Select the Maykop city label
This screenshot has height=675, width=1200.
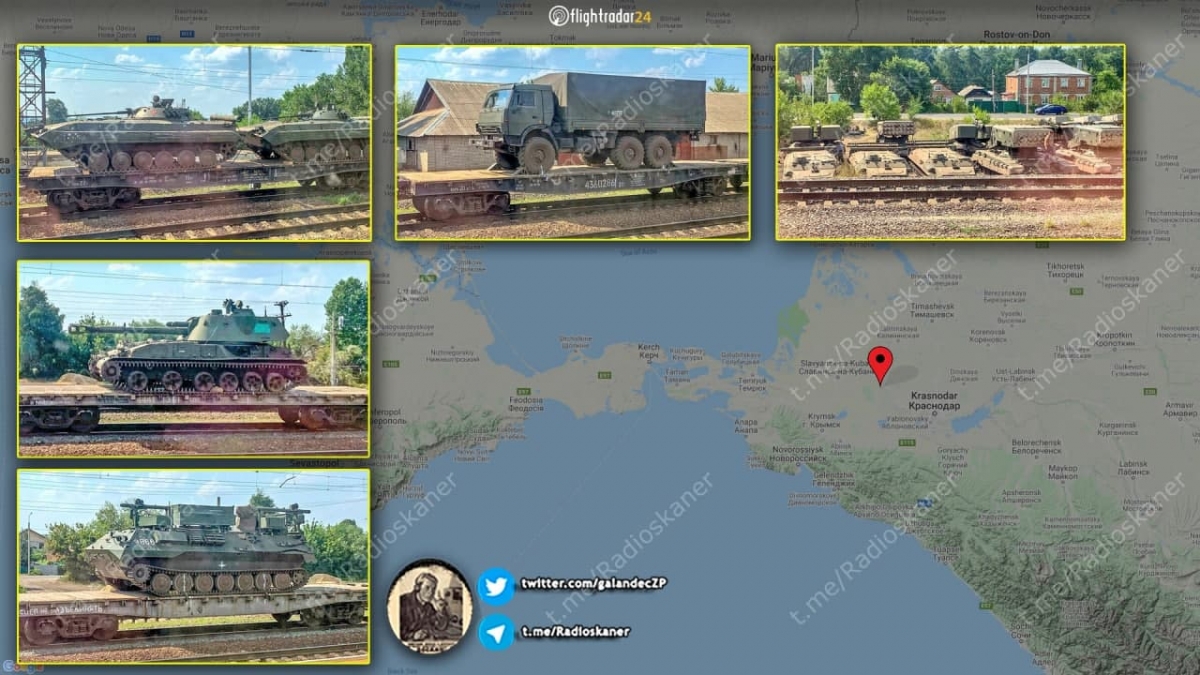[1062, 470]
